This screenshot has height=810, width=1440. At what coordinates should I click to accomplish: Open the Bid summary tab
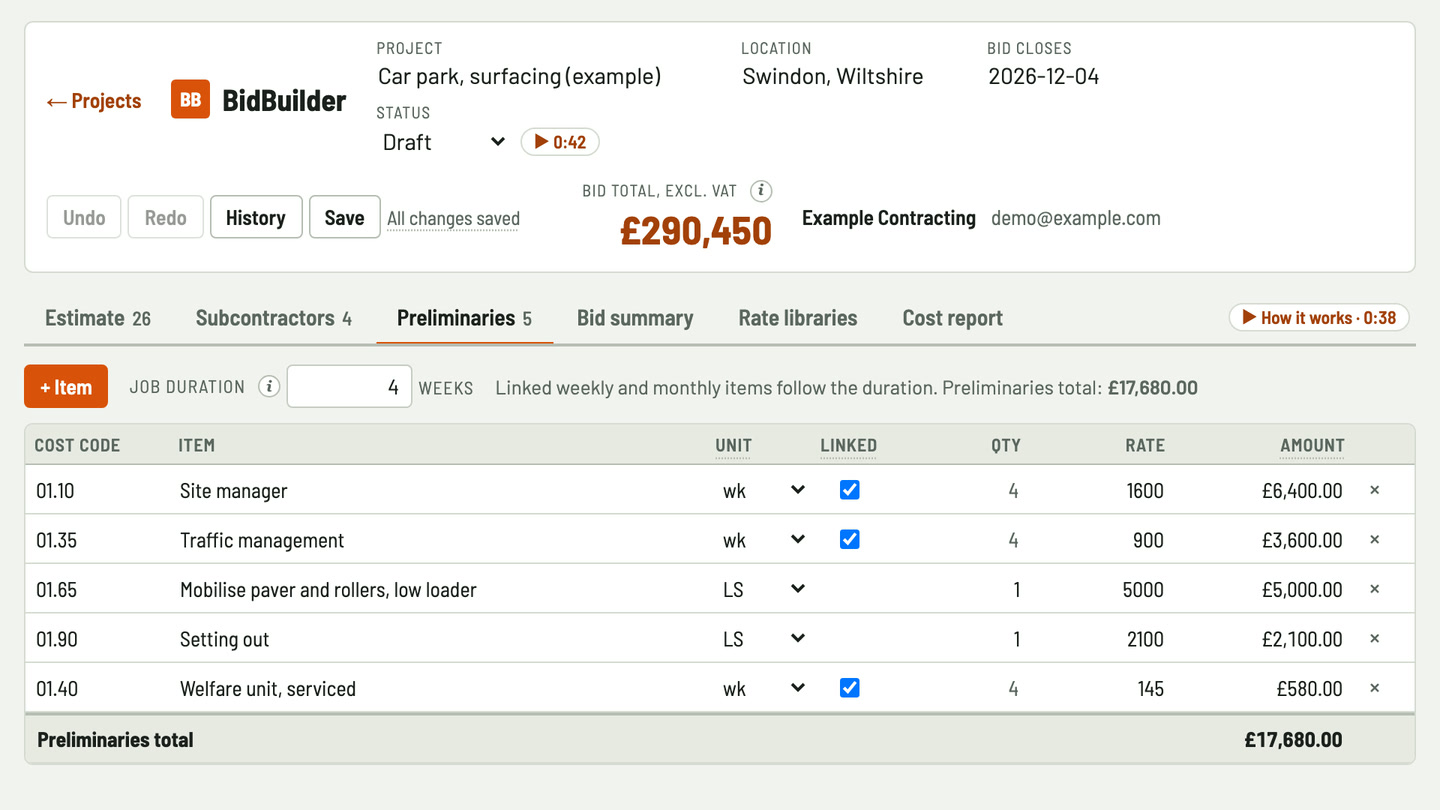point(635,318)
